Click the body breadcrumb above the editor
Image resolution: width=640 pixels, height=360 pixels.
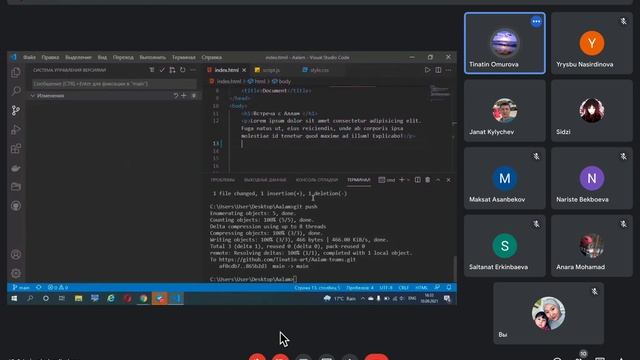click(282, 82)
